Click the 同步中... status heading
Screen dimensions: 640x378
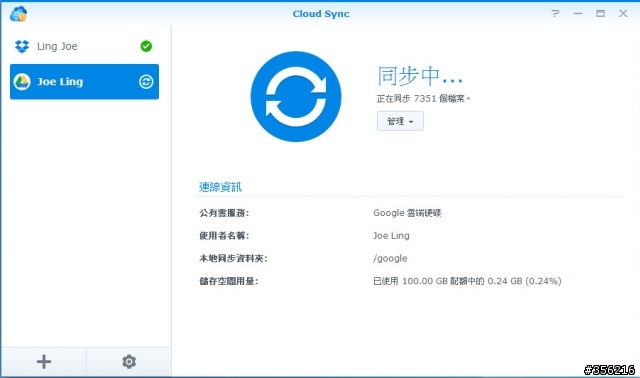[420, 76]
